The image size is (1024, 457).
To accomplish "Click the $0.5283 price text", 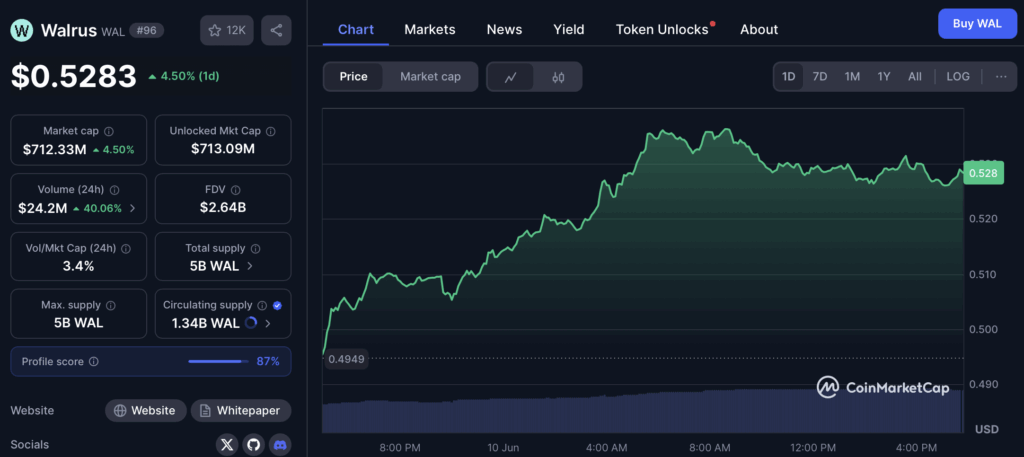I will (x=74, y=76).
